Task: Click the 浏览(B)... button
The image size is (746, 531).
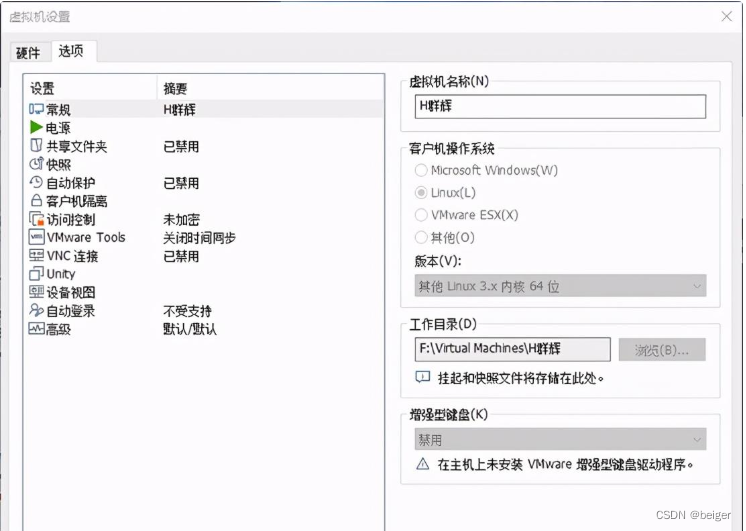Action: [x=662, y=350]
